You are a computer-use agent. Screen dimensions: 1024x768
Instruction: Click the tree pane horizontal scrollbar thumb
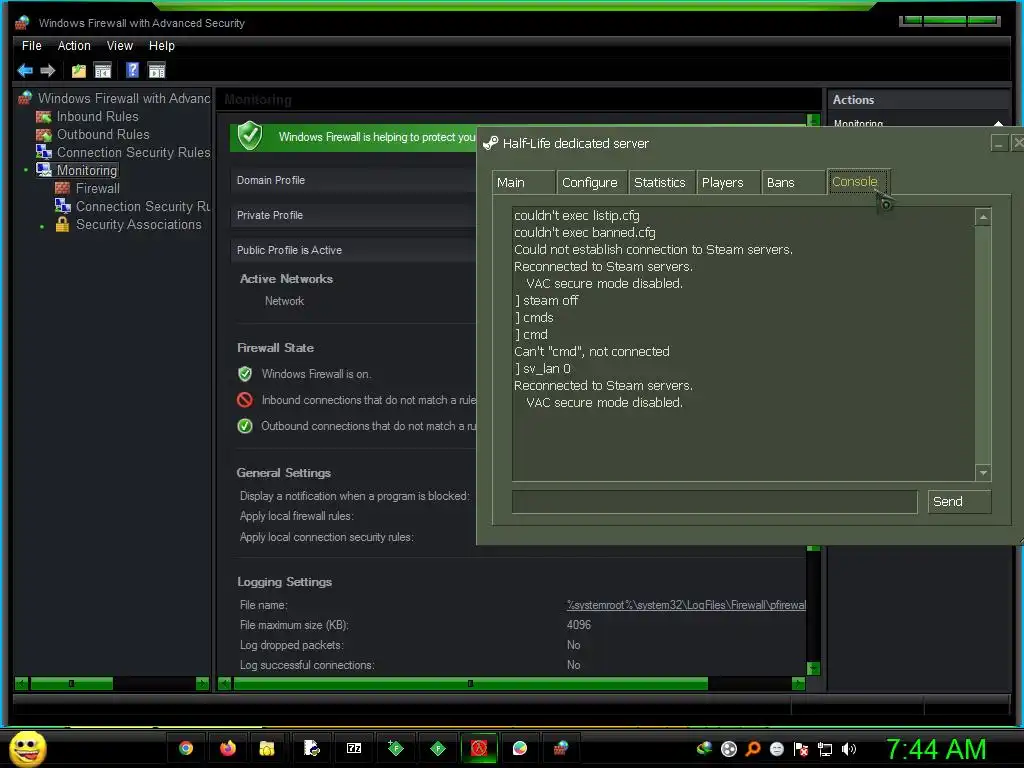point(71,684)
